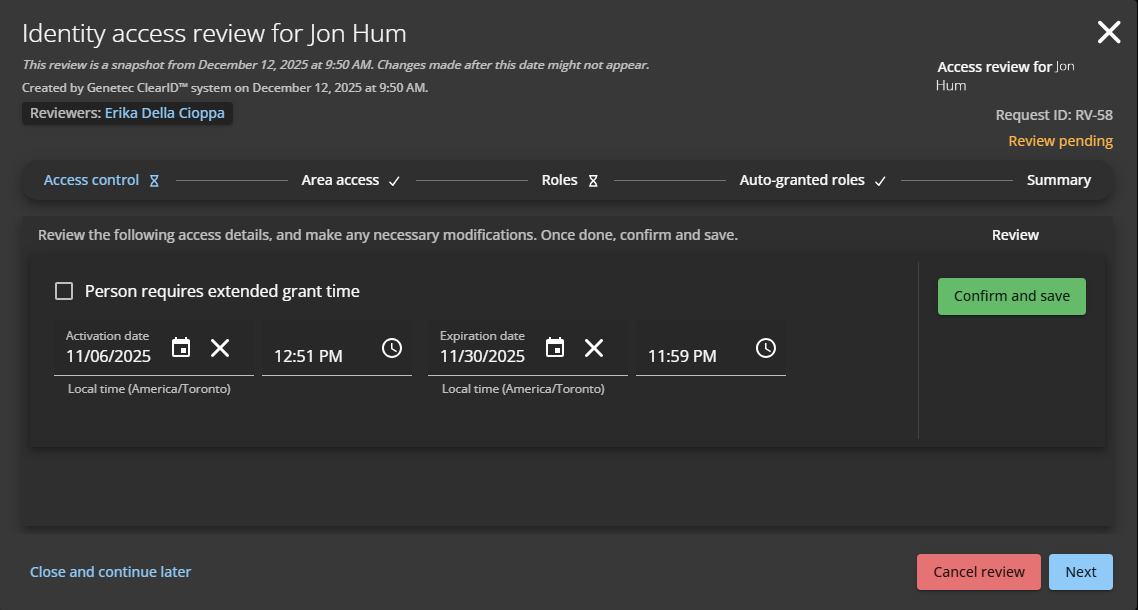The height and width of the screenshot is (610, 1138).
Task: Go to the Area access step
Action: [340, 181]
